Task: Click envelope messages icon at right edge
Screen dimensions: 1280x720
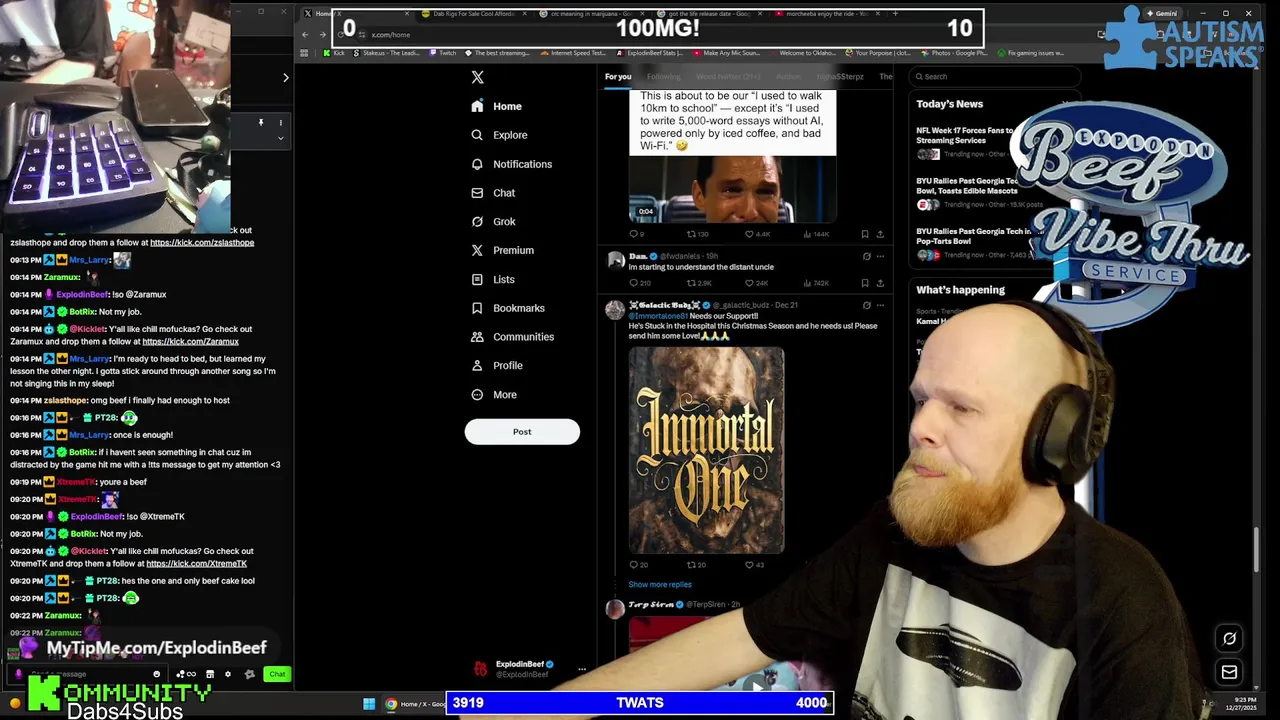Action: click(x=1230, y=672)
